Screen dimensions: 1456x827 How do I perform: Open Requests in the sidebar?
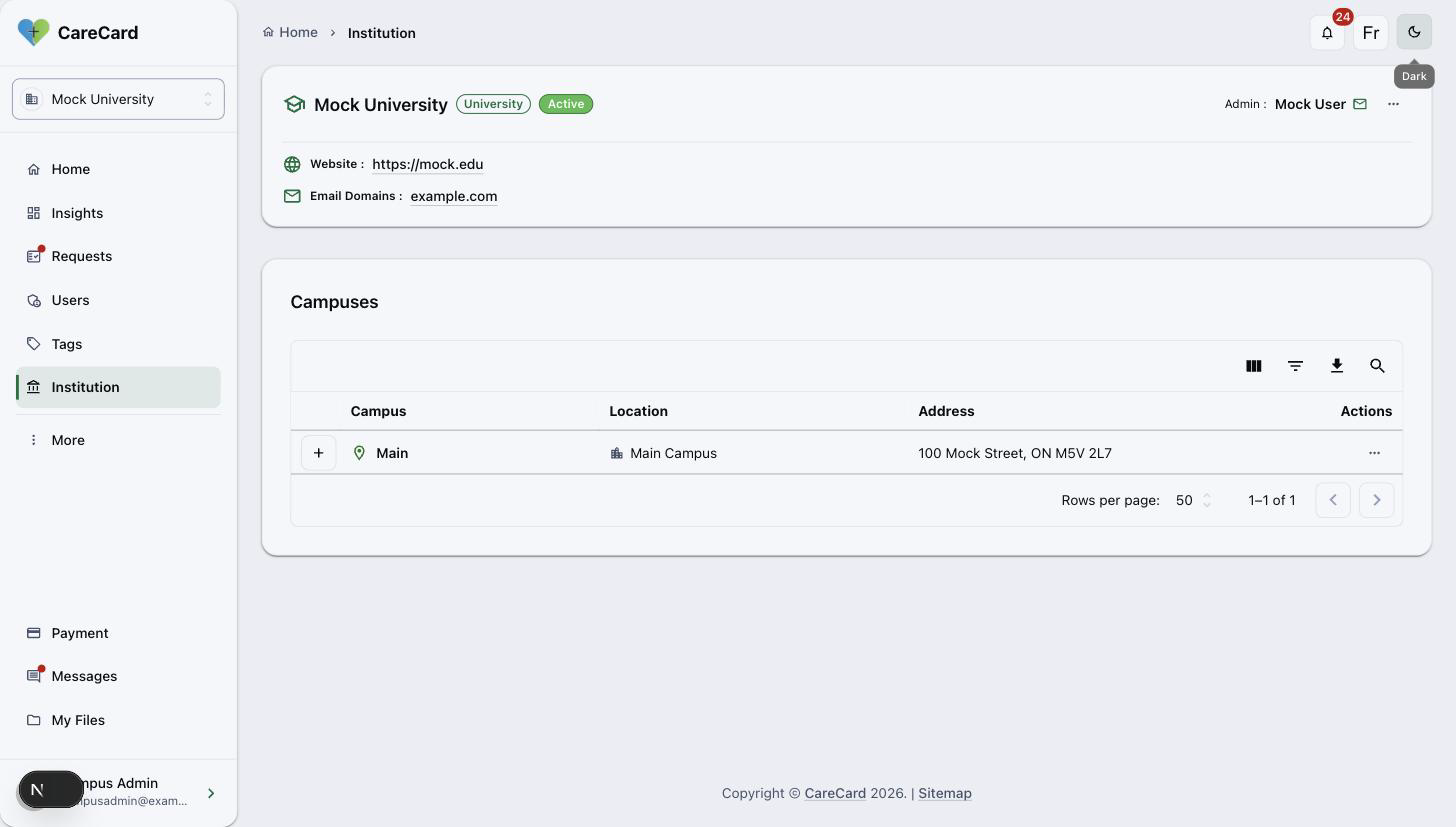coord(118,256)
